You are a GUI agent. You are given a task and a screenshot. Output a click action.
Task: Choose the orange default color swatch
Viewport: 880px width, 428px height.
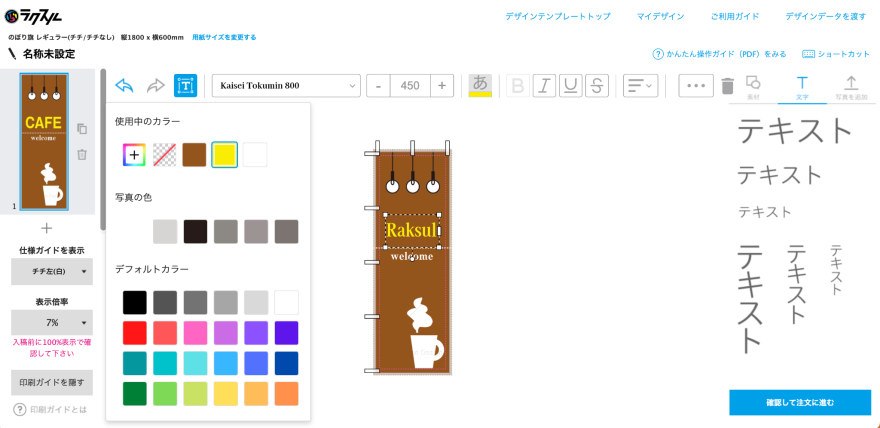click(286, 394)
